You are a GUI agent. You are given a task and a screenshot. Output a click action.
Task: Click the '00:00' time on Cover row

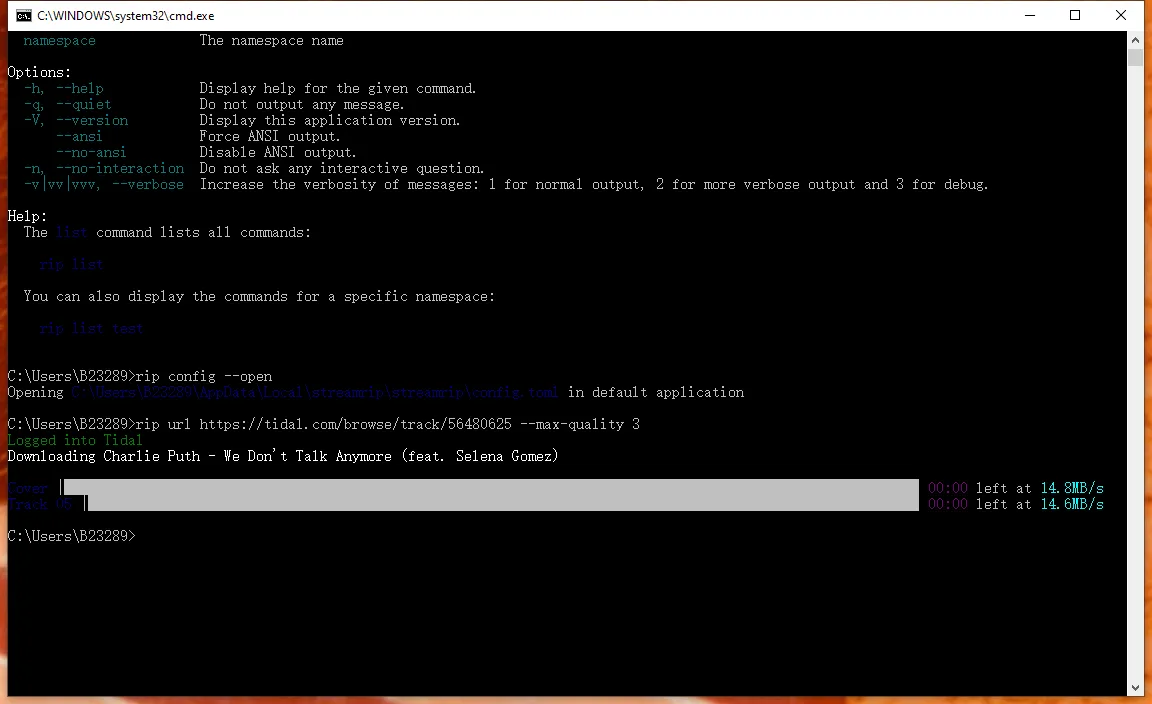click(948, 488)
